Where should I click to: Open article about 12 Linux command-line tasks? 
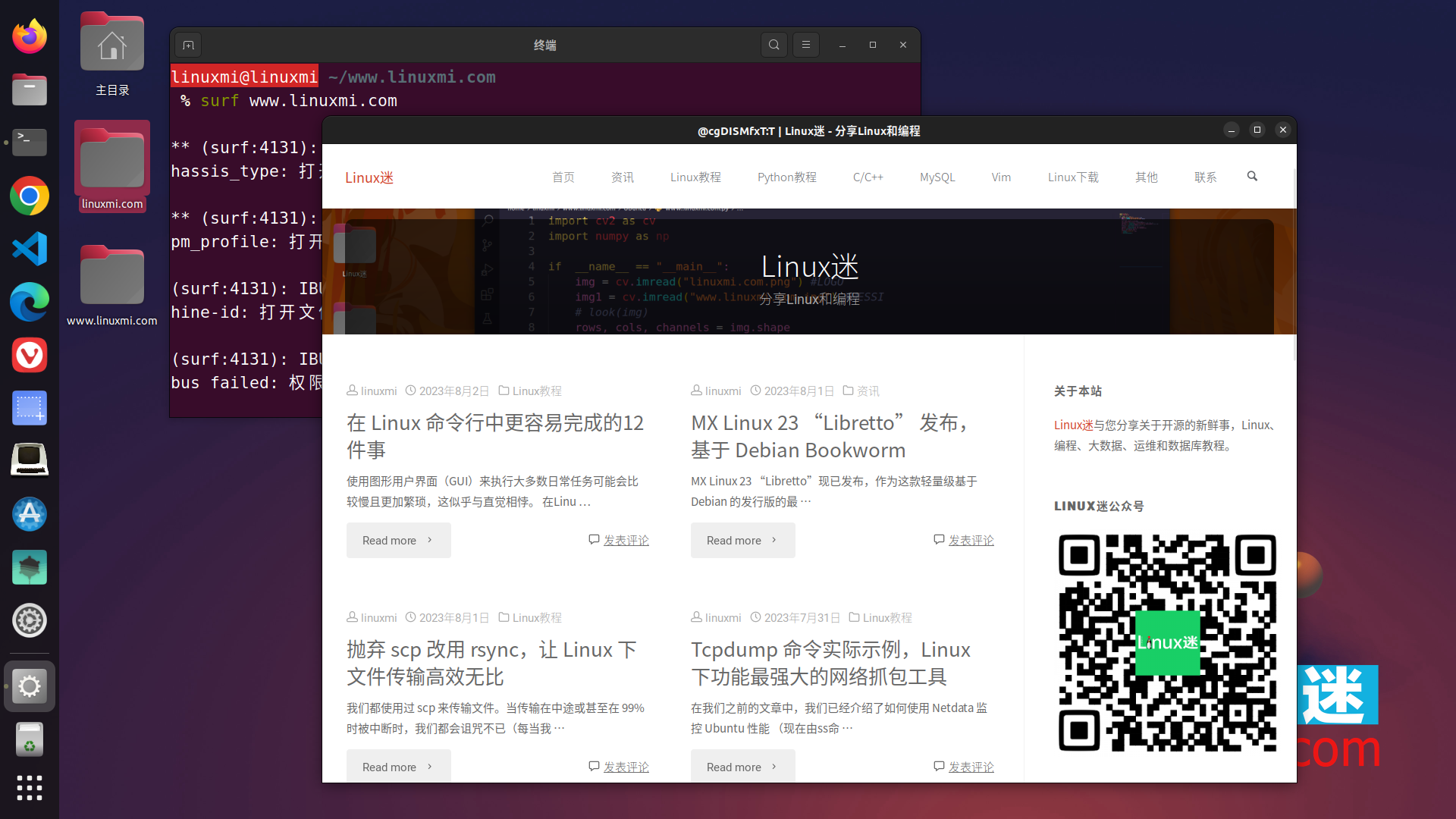495,436
